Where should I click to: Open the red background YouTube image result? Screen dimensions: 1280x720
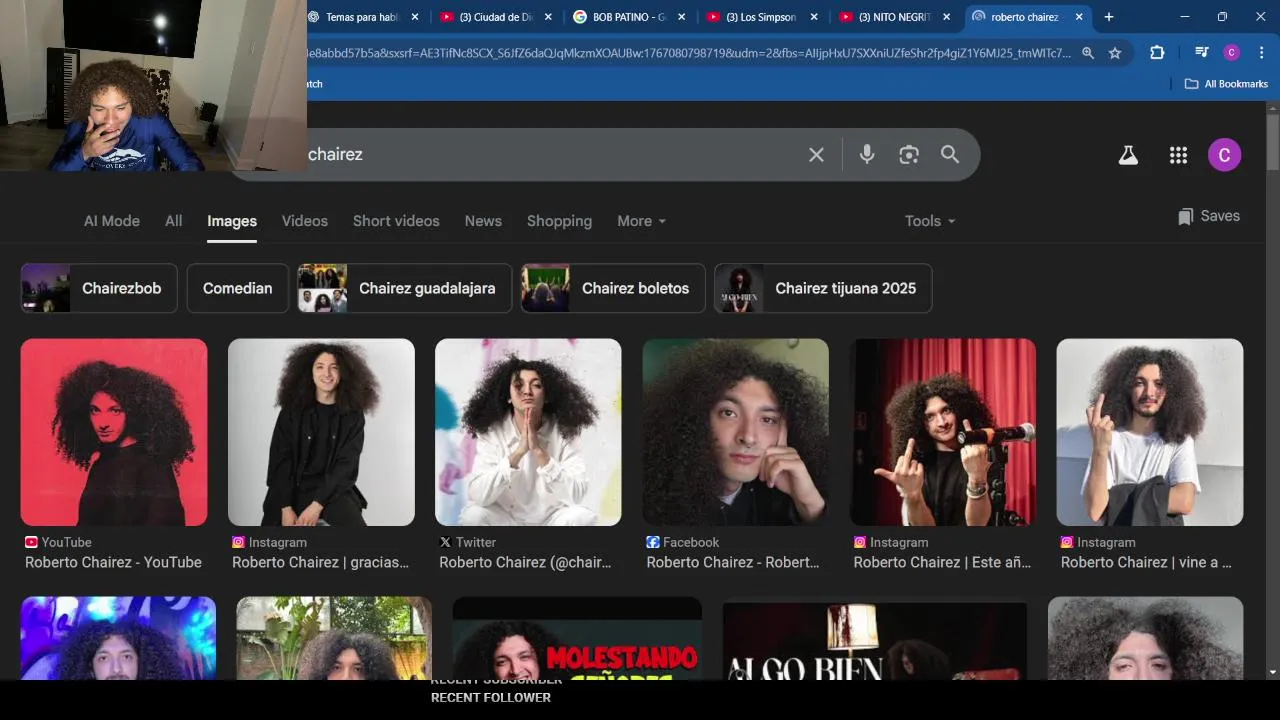point(114,432)
